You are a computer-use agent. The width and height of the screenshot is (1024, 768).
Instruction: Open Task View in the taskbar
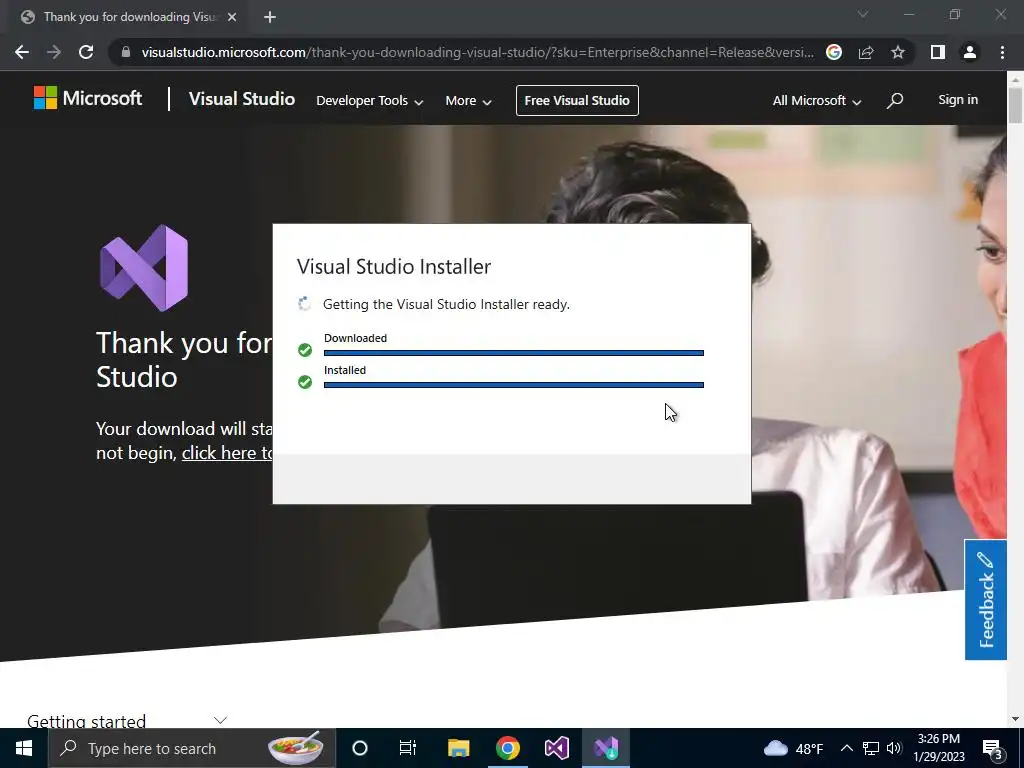click(408, 748)
